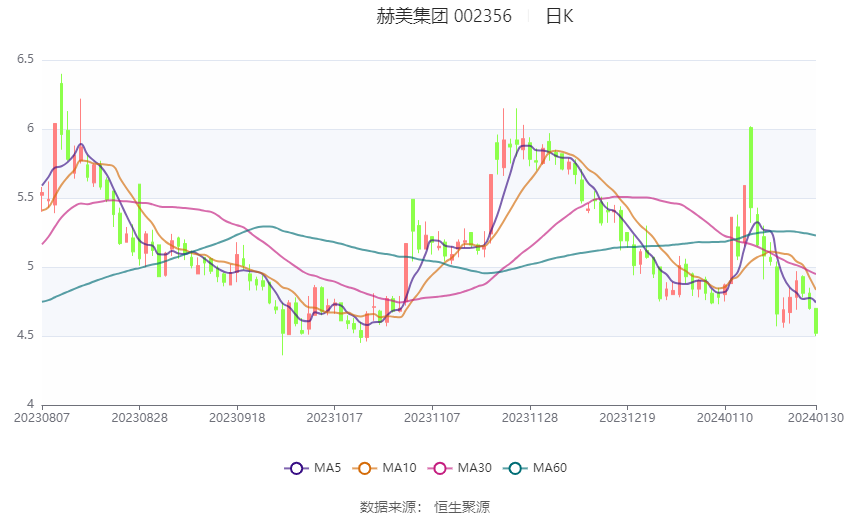Click the MA30 legend label text
850x517 pixels.
click(474, 468)
